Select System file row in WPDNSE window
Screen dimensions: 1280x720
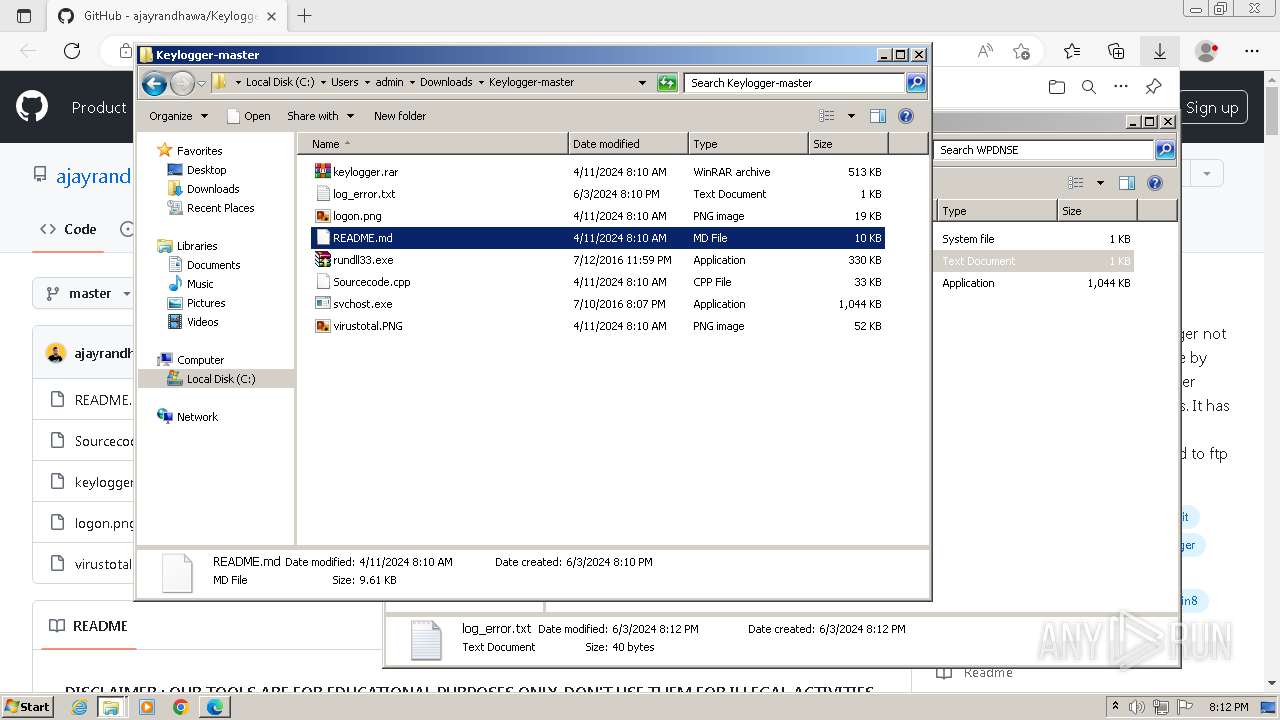(1035, 239)
